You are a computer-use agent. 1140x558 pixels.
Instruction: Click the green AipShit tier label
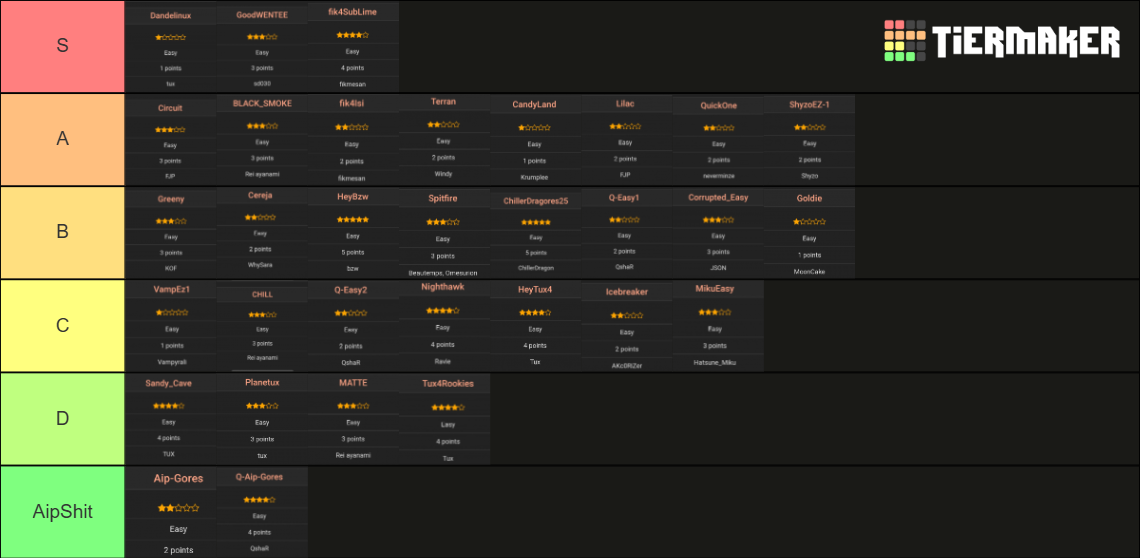63,511
